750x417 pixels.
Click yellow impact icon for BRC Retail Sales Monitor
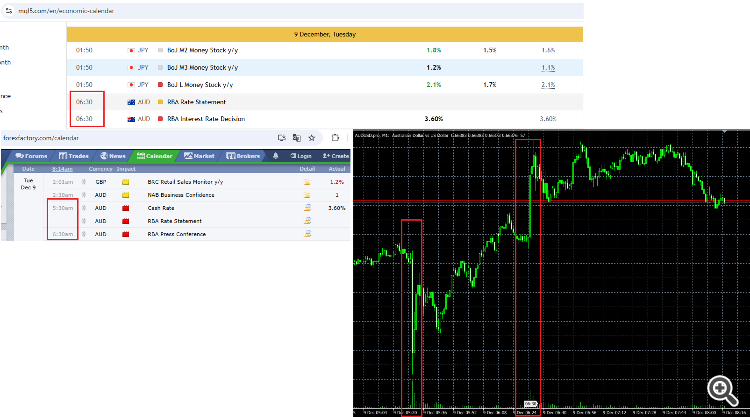coord(125,182)
